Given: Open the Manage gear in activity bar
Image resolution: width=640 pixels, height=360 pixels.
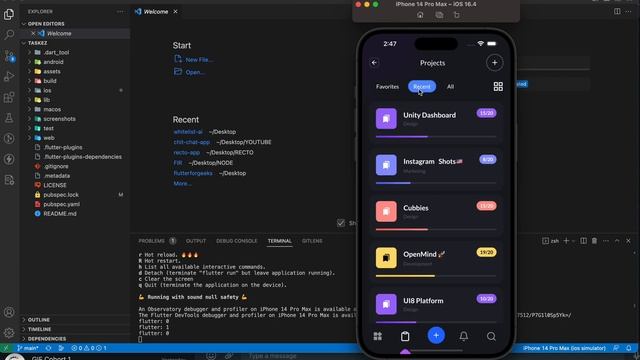Looking at the screenshot, I should click(x=9, y=333).
